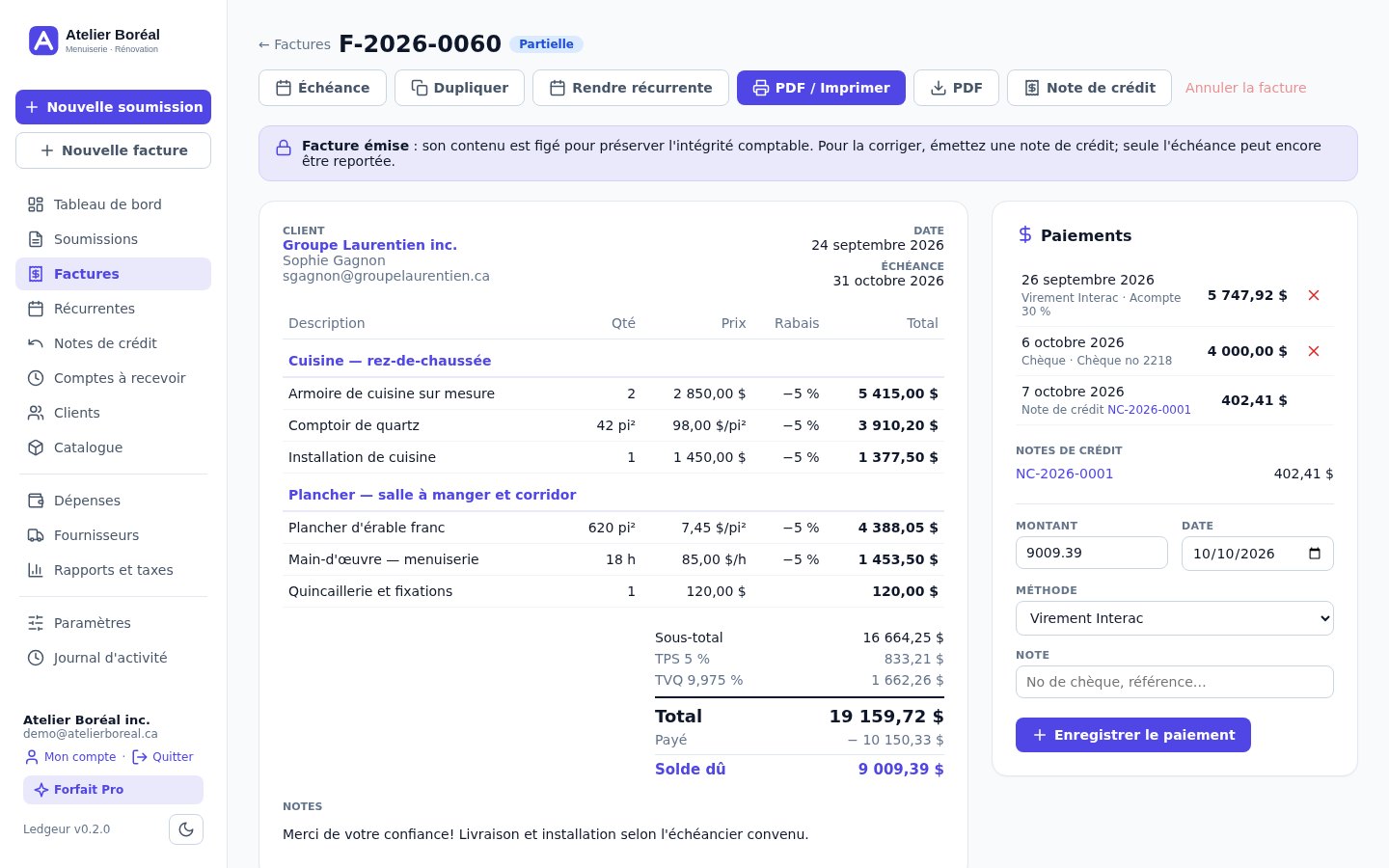Open Rapports et taxes
Image resolution: width=1389 pixels, height=868 pixels.
pos(113,570)
